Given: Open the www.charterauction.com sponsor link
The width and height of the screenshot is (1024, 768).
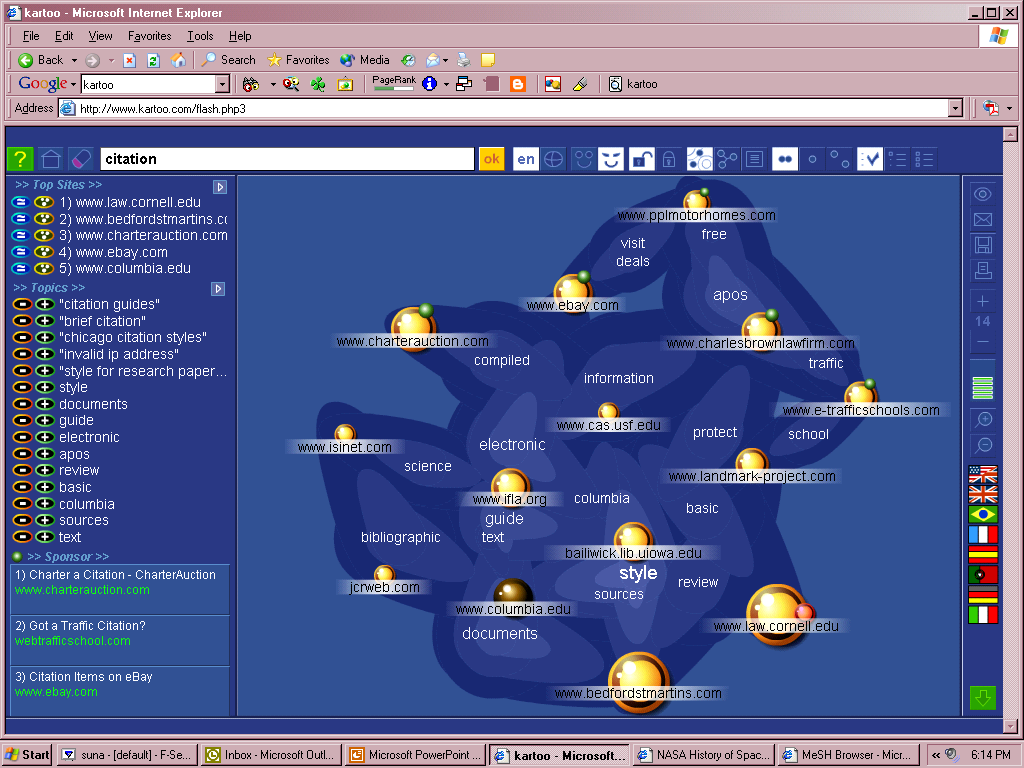Looking at the screenshot, I should coord(82,590).
